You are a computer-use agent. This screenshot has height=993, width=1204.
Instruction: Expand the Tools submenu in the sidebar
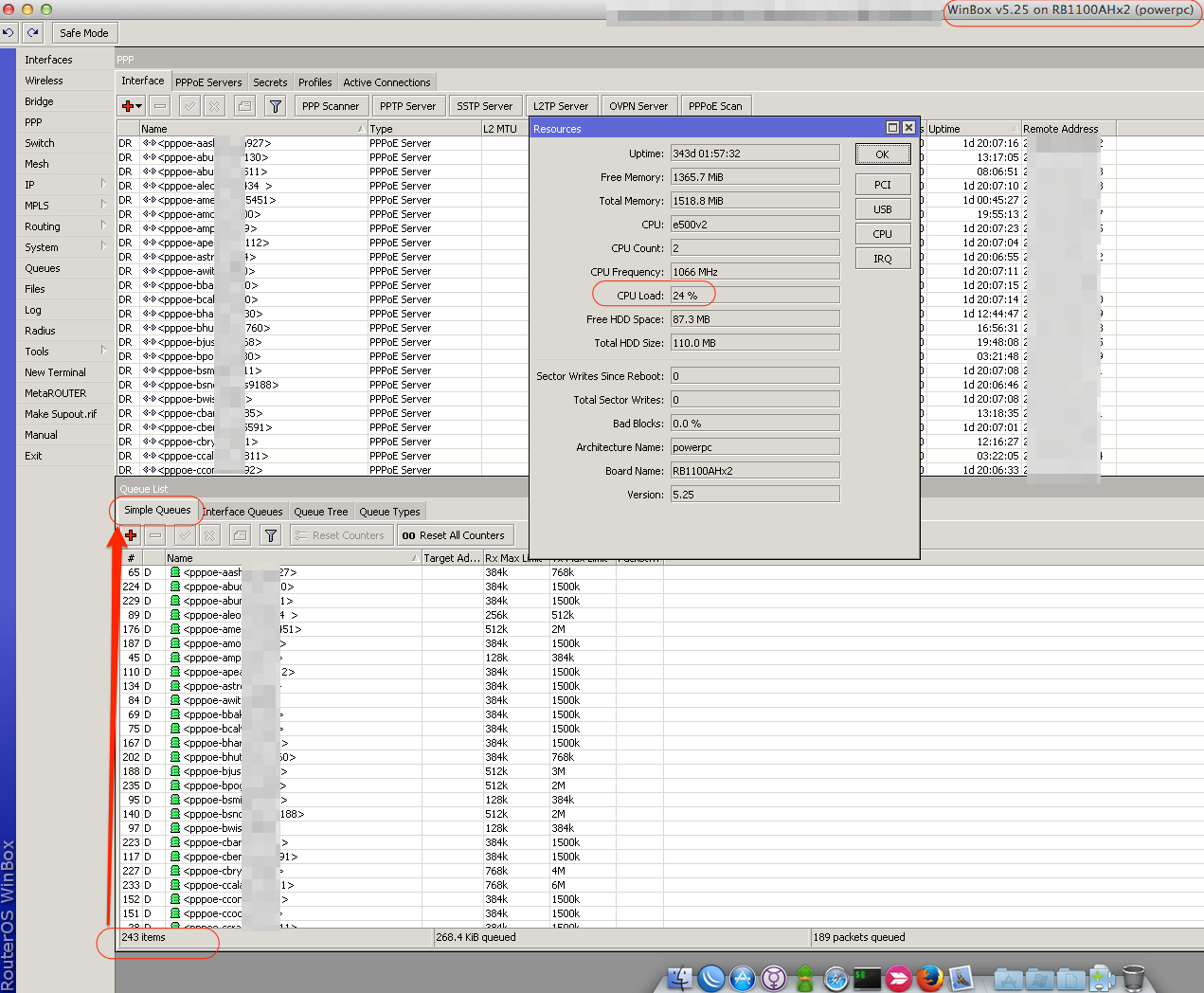click(103, 350)
